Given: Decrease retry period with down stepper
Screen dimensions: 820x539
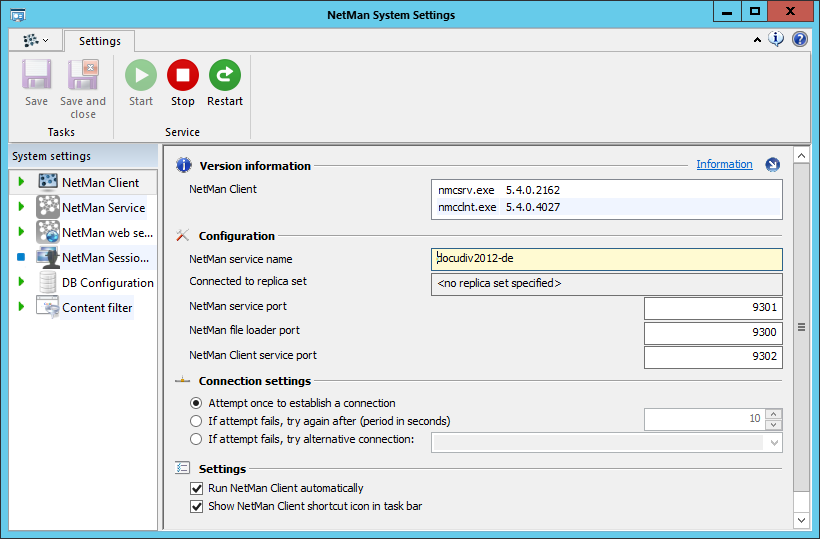Looking at the screenshot, I should click(x=773, y=425).
